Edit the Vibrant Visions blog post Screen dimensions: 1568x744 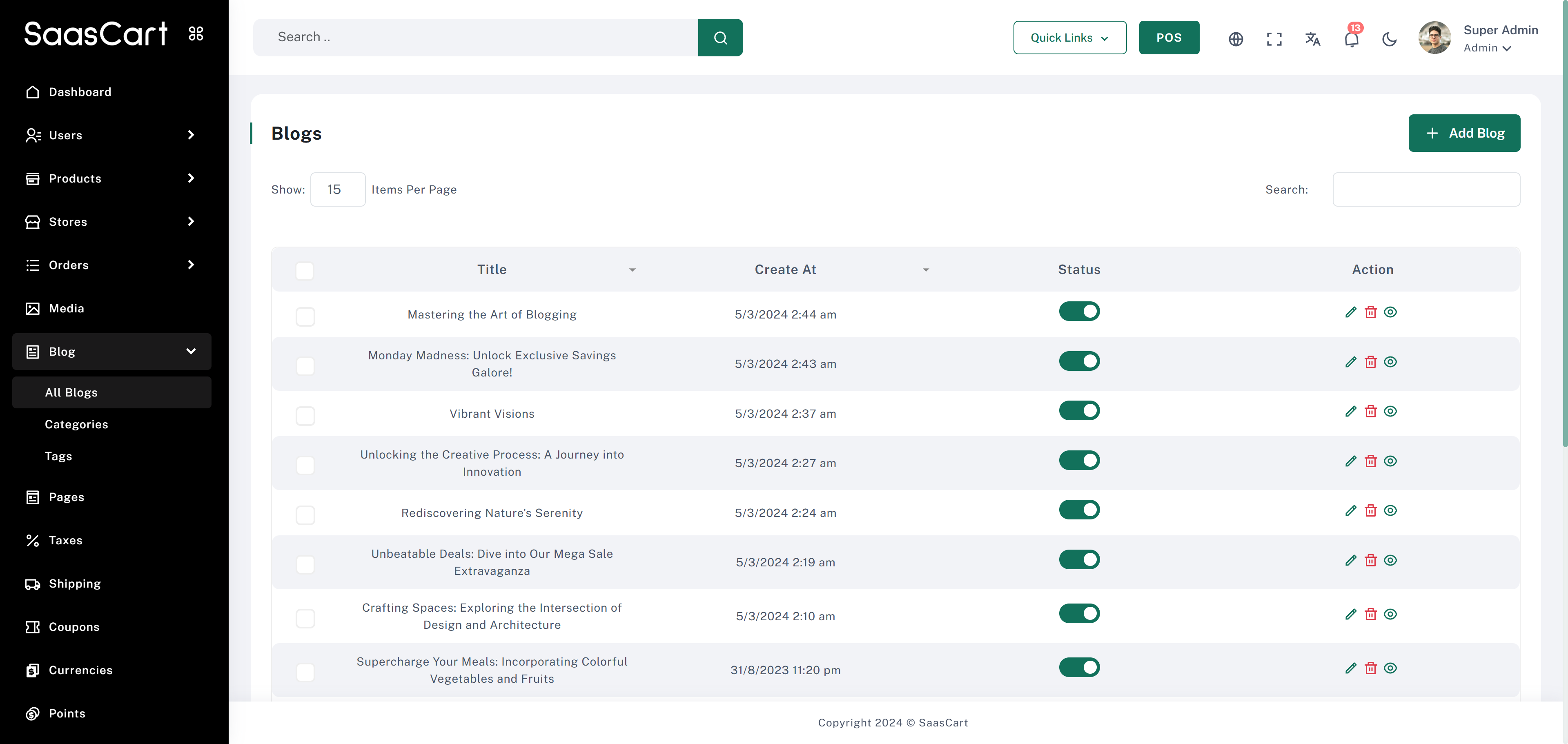tap(1350, 412)
